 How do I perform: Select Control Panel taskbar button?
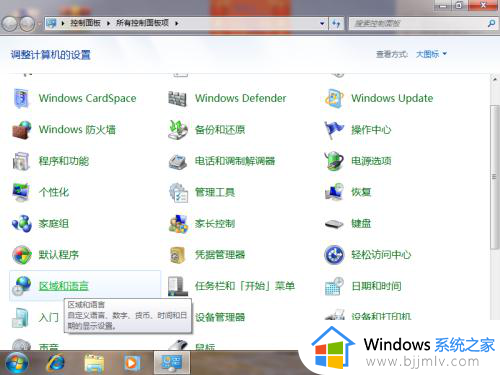click(171, 363)
